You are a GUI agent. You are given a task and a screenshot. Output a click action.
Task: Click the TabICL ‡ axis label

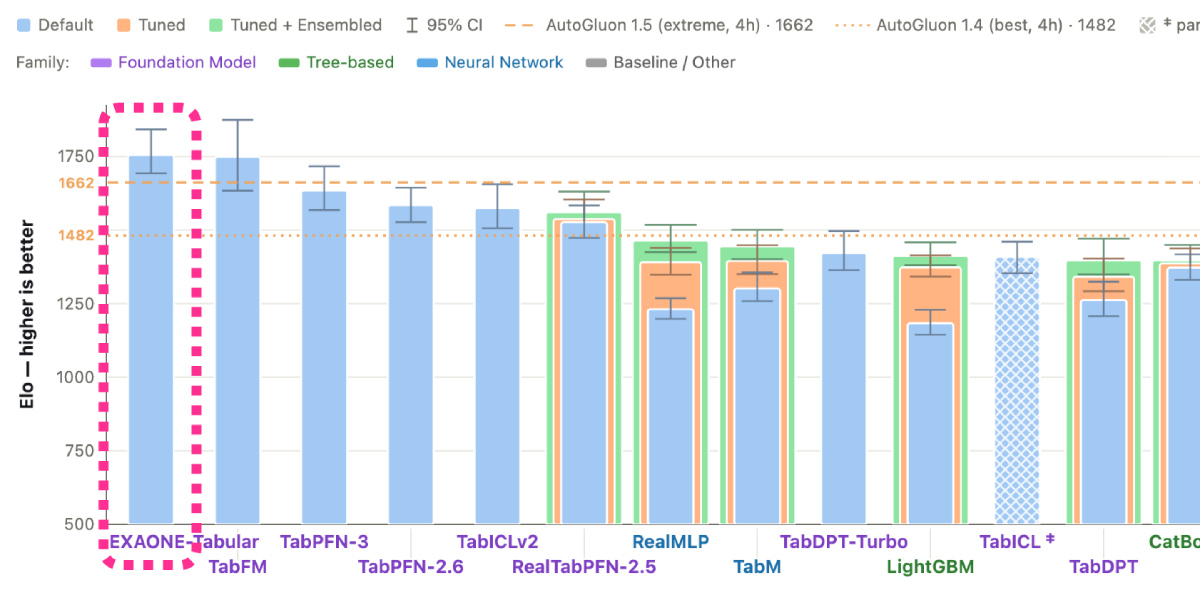coord(1017,542)
